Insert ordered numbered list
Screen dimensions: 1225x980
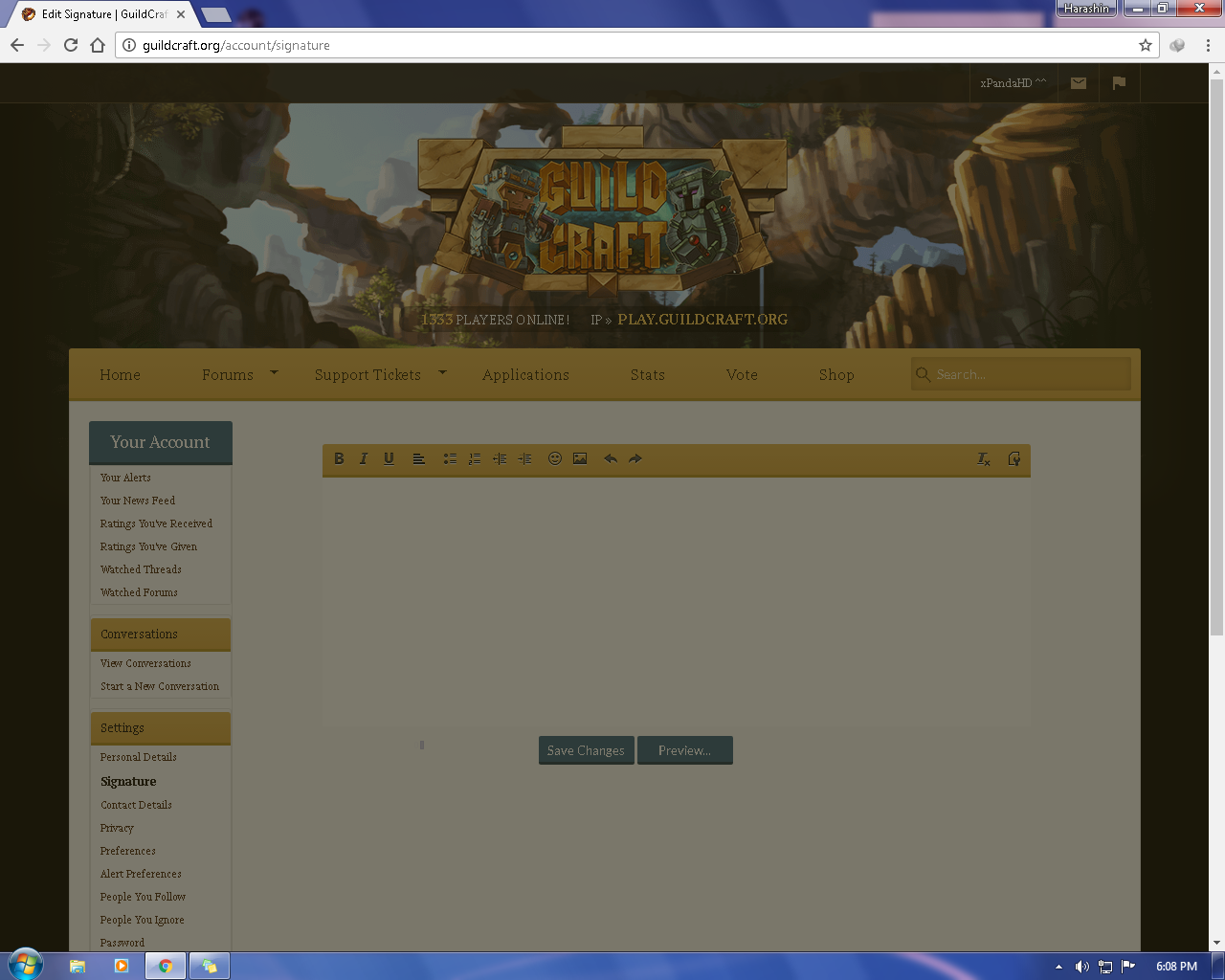tap(475, 459)
